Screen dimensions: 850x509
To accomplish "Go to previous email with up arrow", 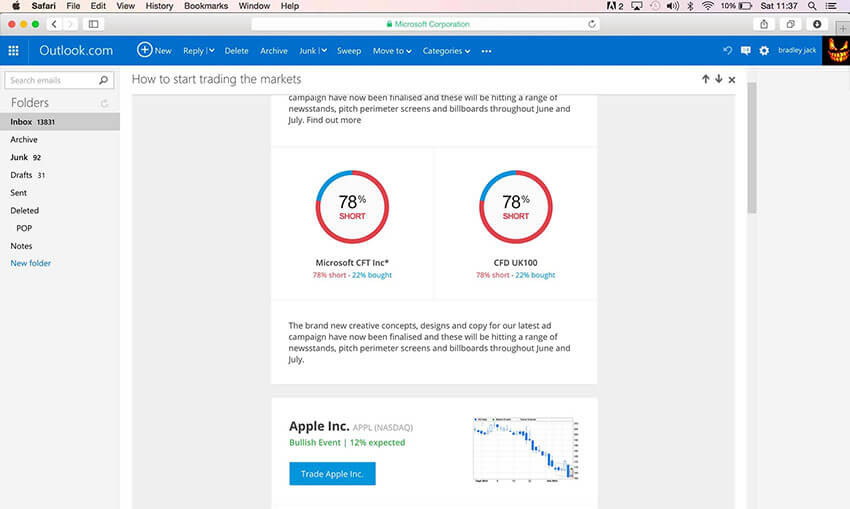I will (x=705, y=79).
